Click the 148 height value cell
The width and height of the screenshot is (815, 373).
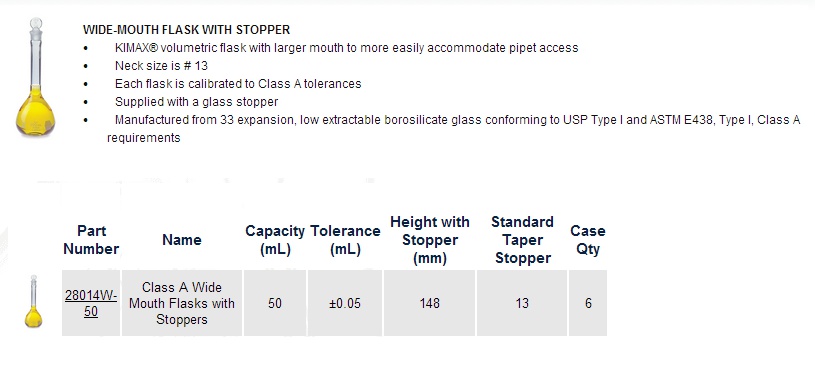click(x=429, y=303)
